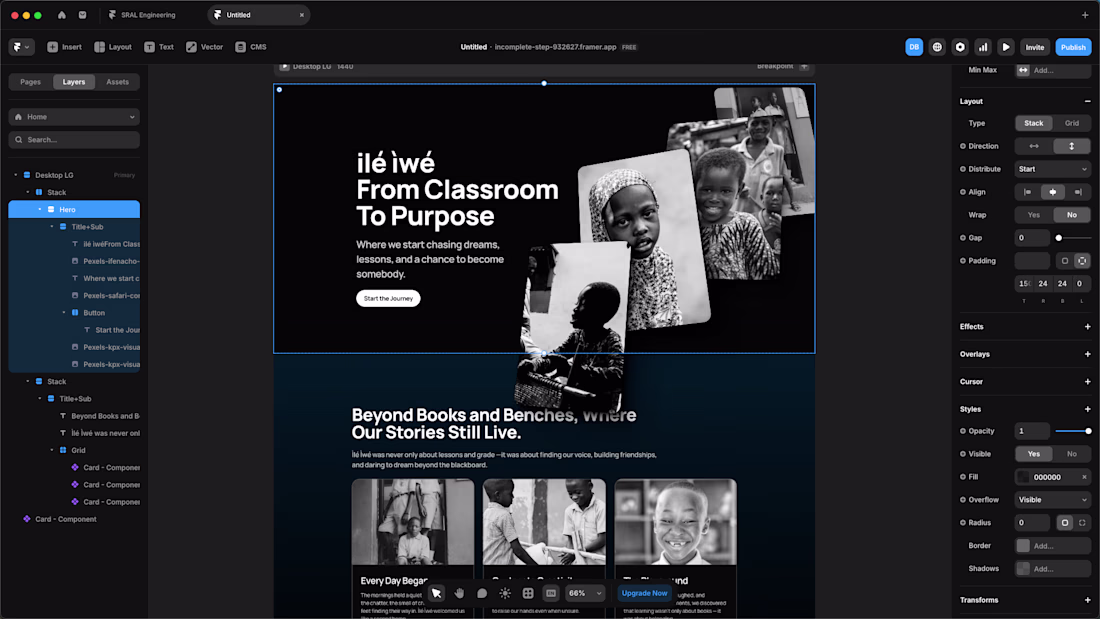Switch to the Assets tab
The image size is (1100, 619).
click(117, 82)
